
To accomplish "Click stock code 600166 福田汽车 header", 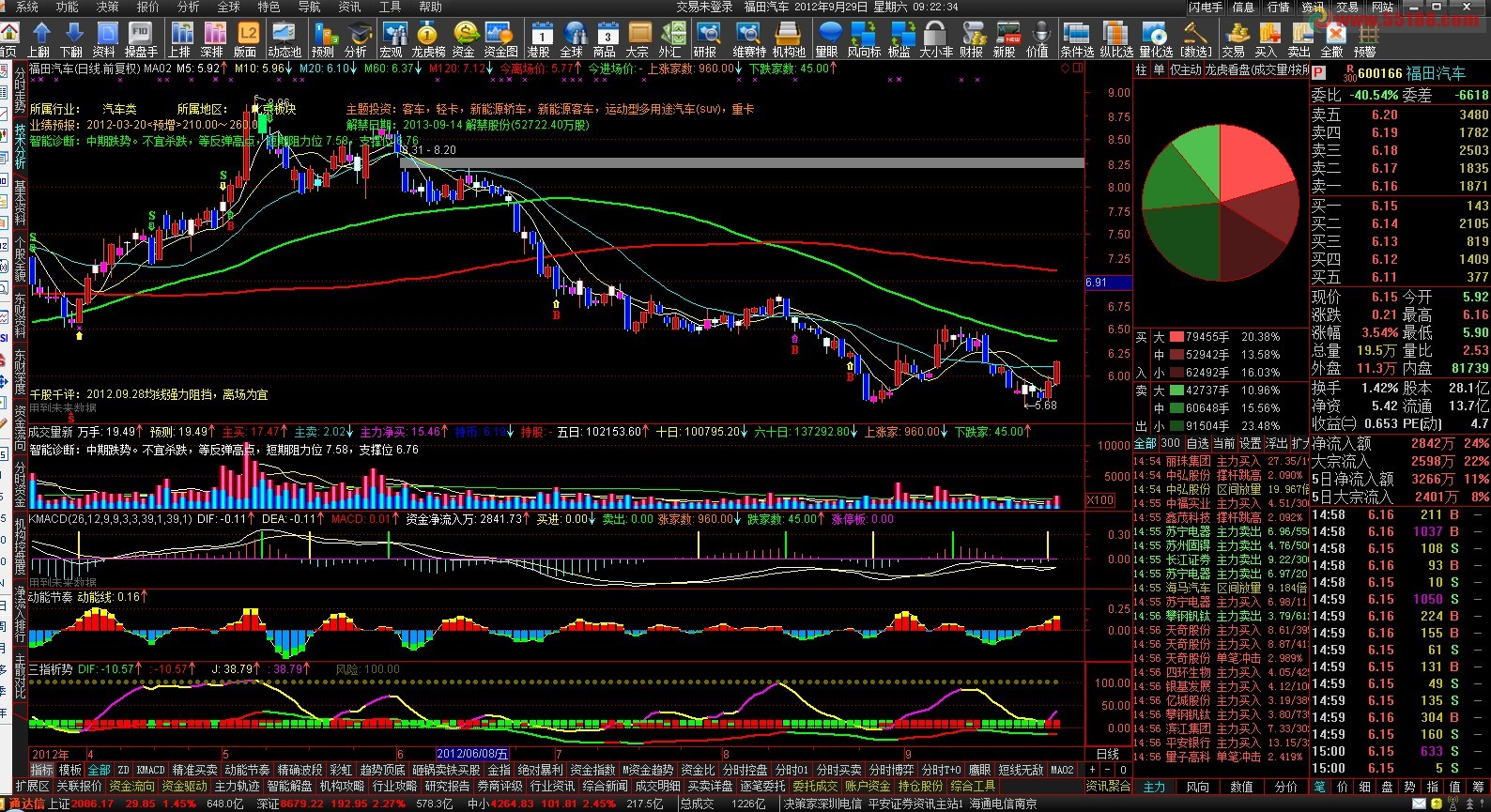I will [1411, 73].
